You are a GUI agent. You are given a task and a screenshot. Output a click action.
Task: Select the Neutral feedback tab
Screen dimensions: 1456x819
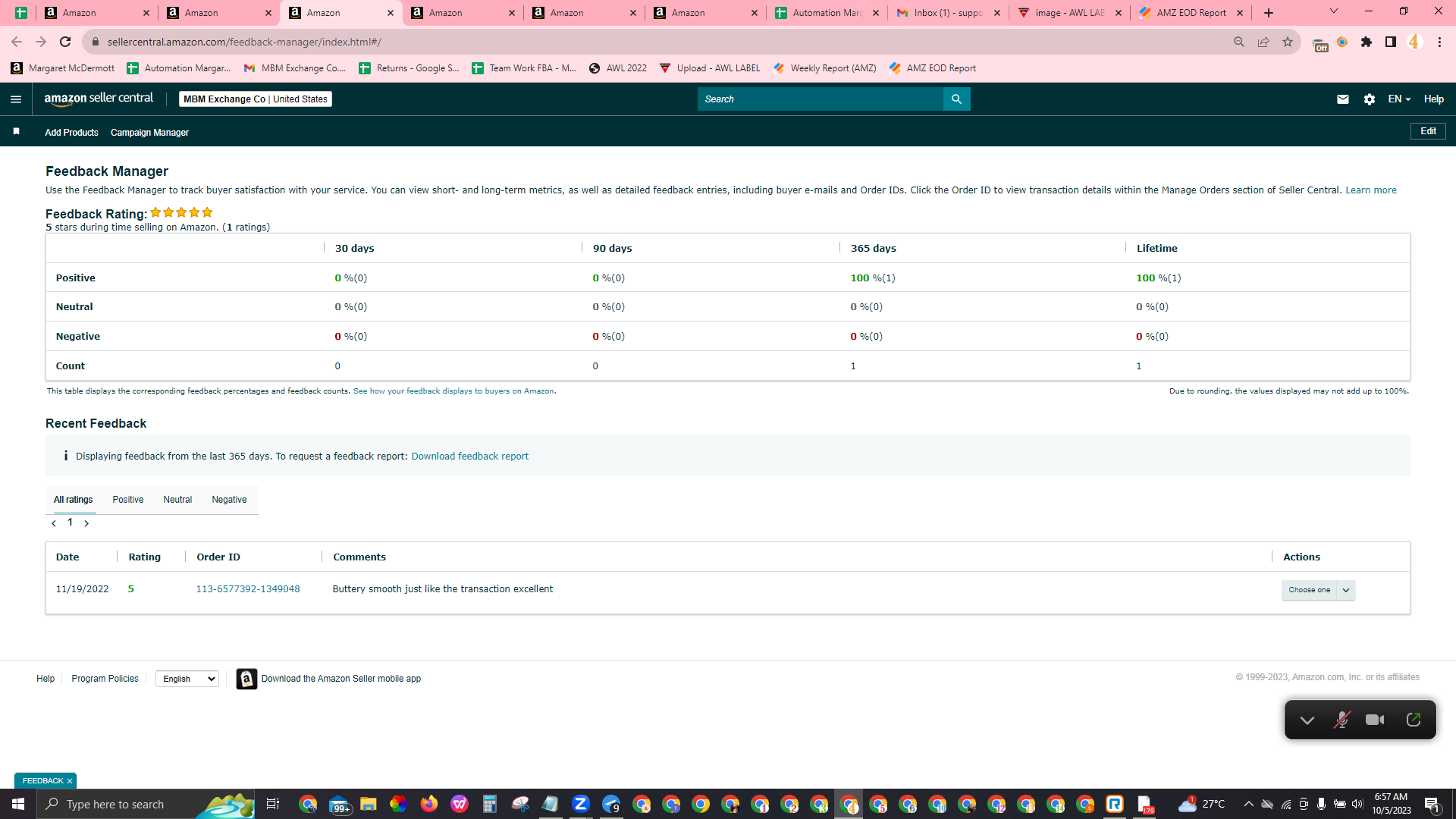[x=177, y=500]
